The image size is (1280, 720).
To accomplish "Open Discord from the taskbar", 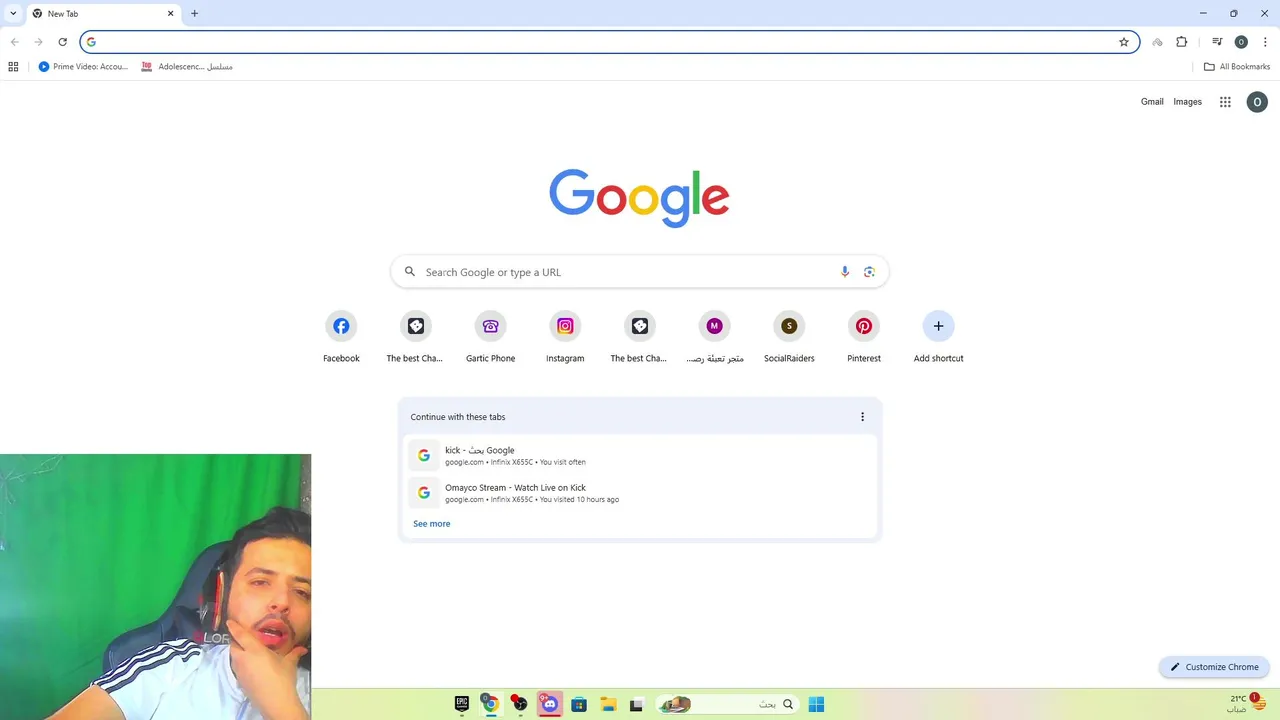I will [x=549, y=704].
